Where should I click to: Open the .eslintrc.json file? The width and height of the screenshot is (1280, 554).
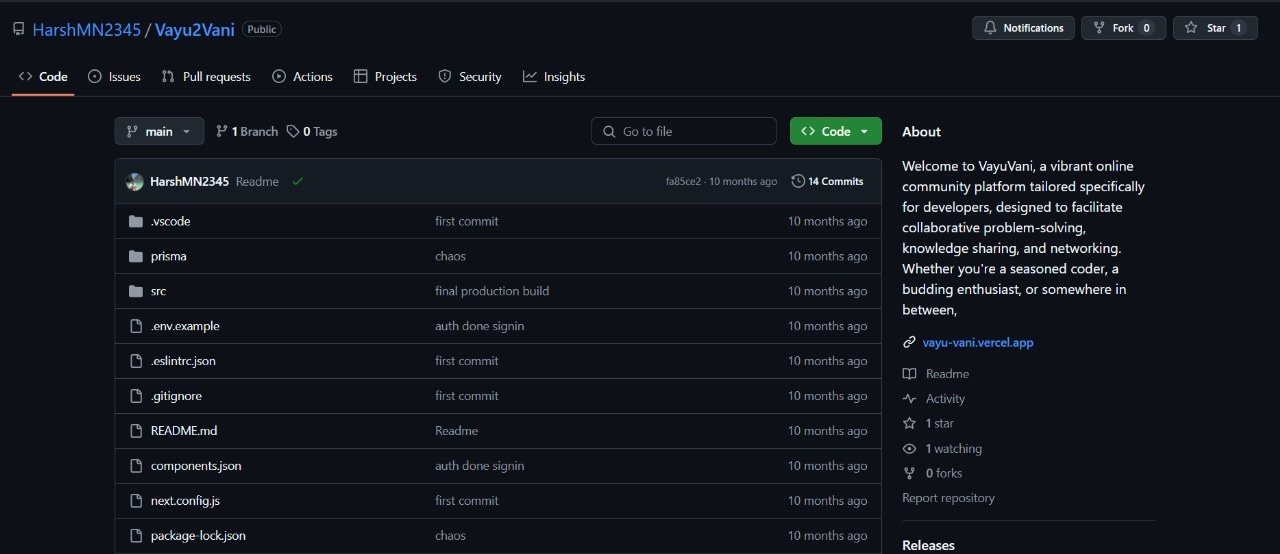coord(183,361)
